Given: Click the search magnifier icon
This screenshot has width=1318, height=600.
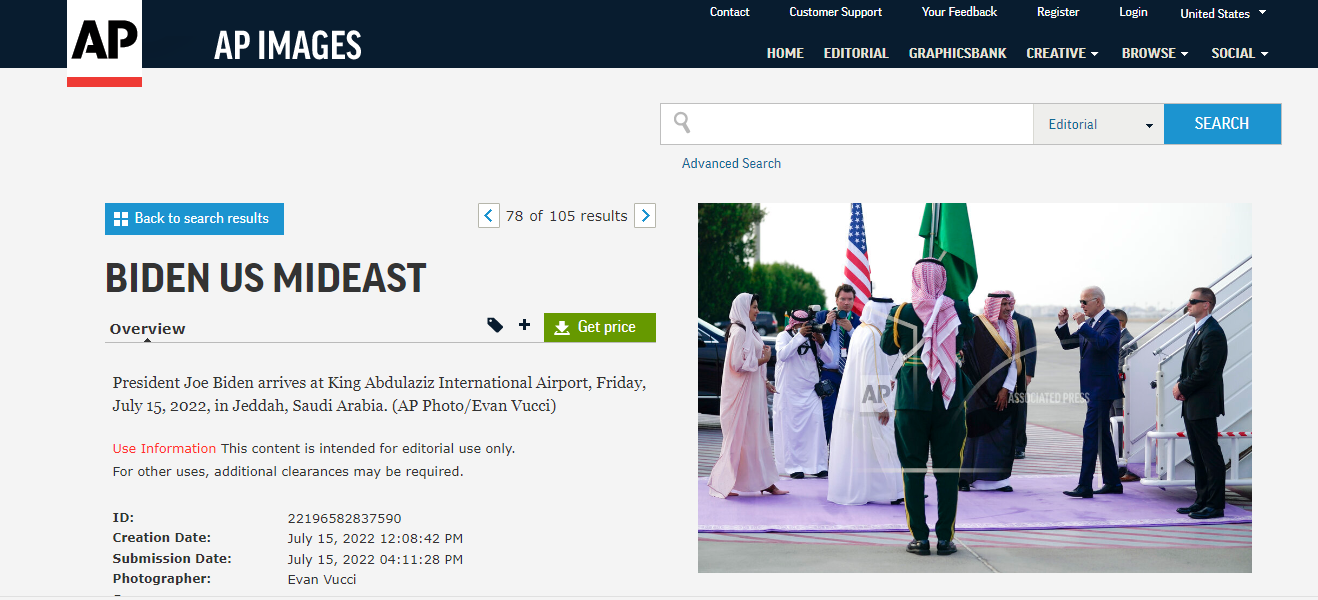Looking at the screenshot, I should click(x=682, y=123).
